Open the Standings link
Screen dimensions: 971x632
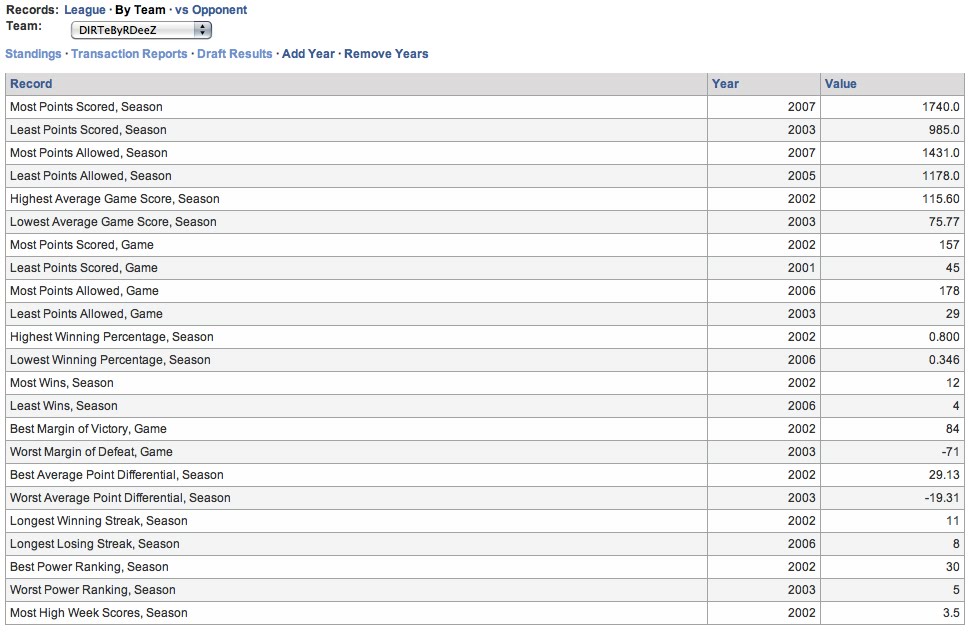click(x=33, y=54)
